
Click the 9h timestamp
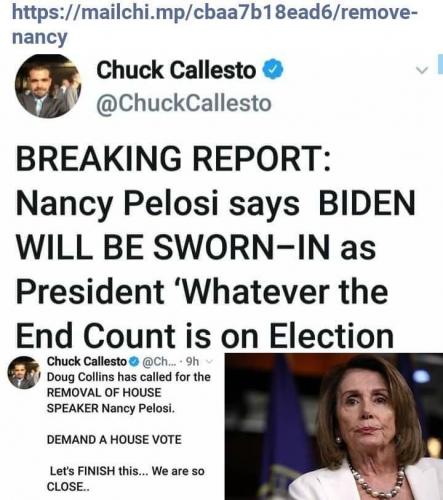tap(192, 362)
